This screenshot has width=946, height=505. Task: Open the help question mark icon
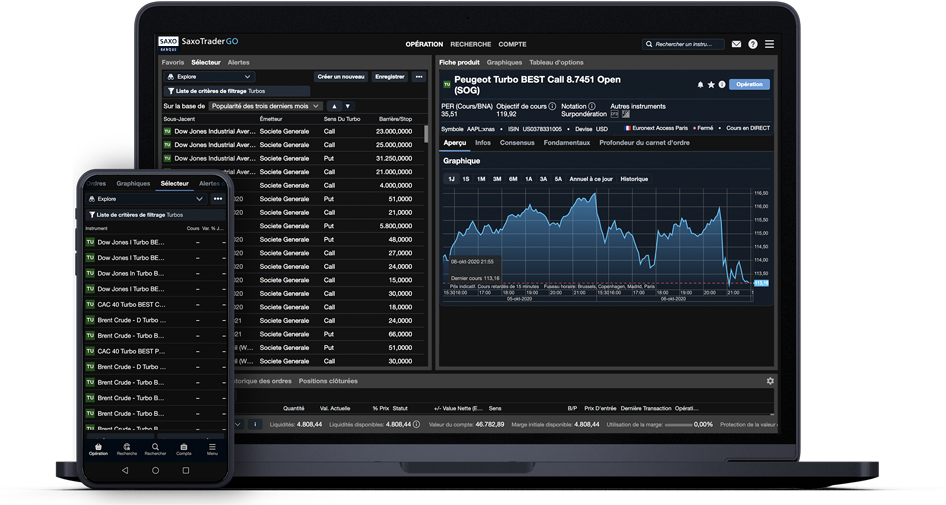753,44
